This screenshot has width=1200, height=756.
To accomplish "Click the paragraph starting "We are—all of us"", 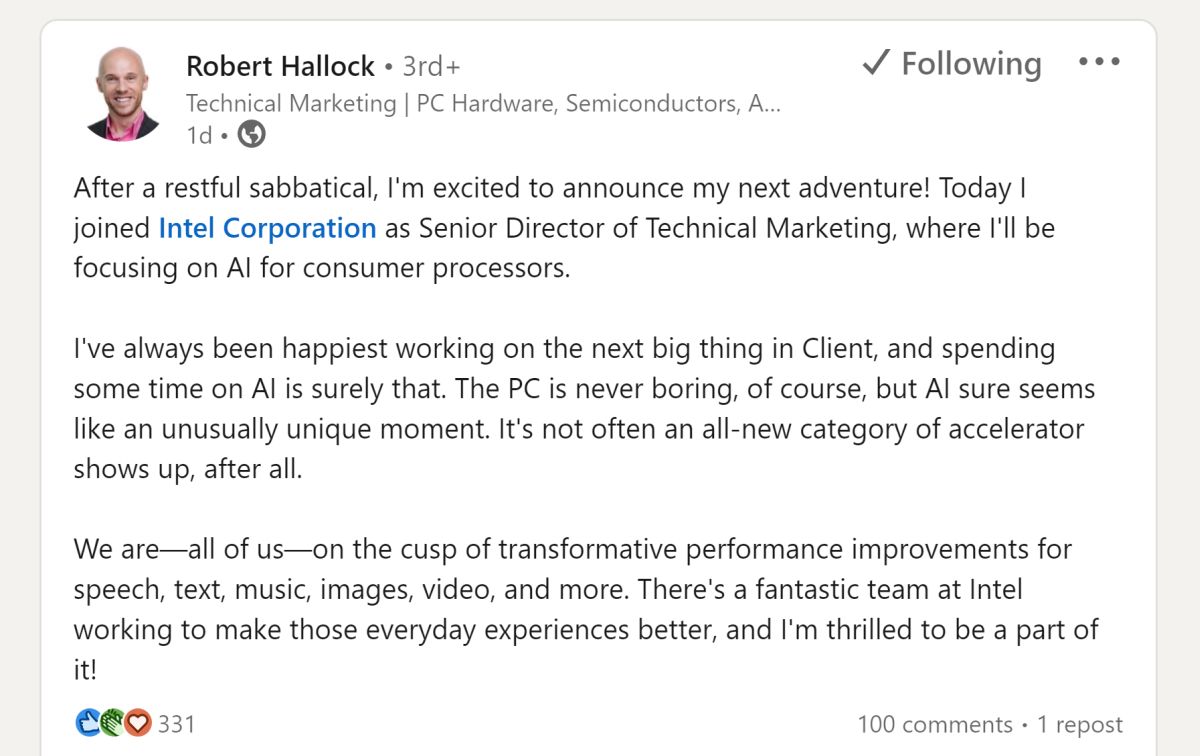I will [x=586, y=609].
